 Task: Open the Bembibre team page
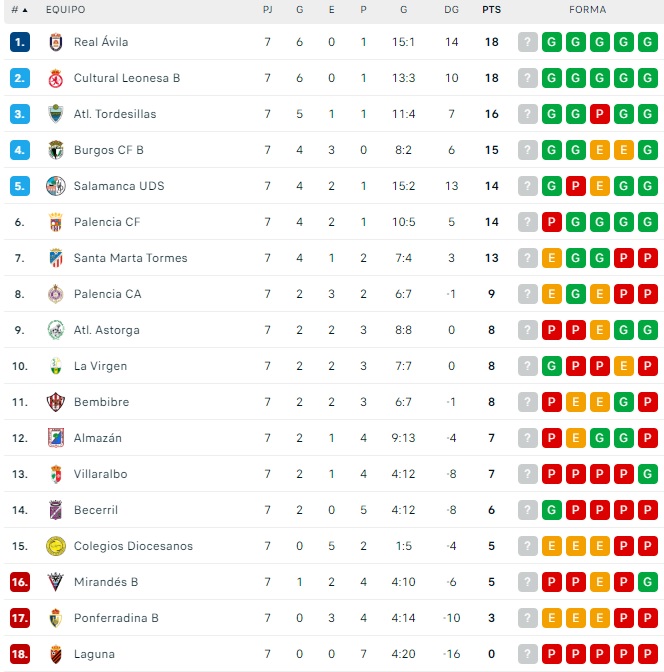click(101, 402)
